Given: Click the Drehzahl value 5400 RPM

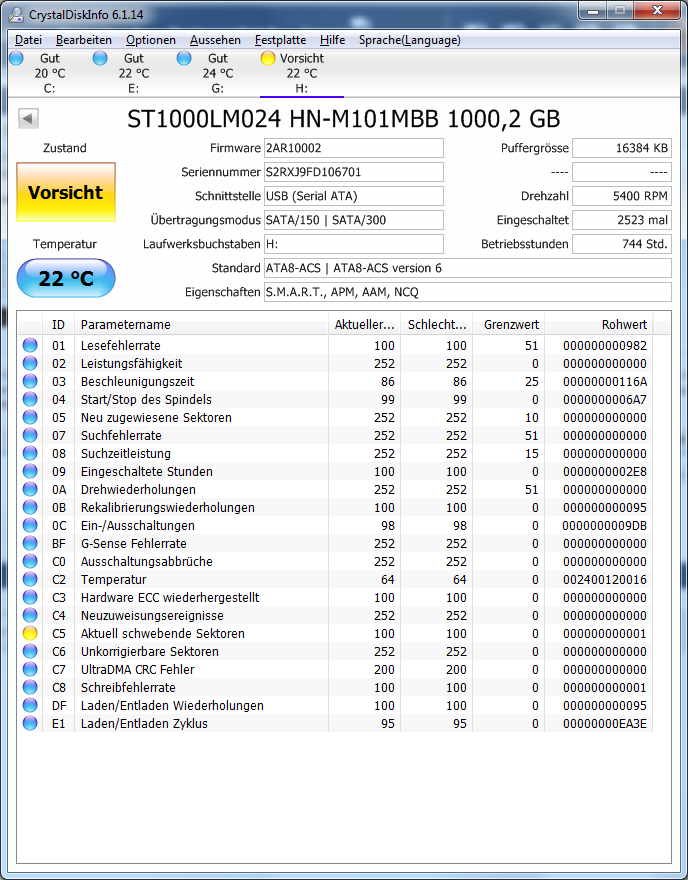Looking at the screenshot, I should (622, 196).
